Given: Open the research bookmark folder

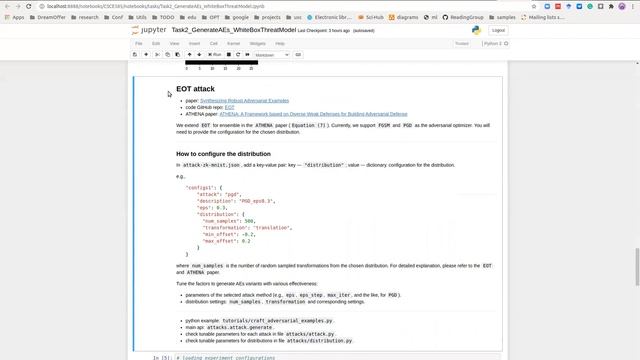Looking at the screenshot, I should 85,18.
